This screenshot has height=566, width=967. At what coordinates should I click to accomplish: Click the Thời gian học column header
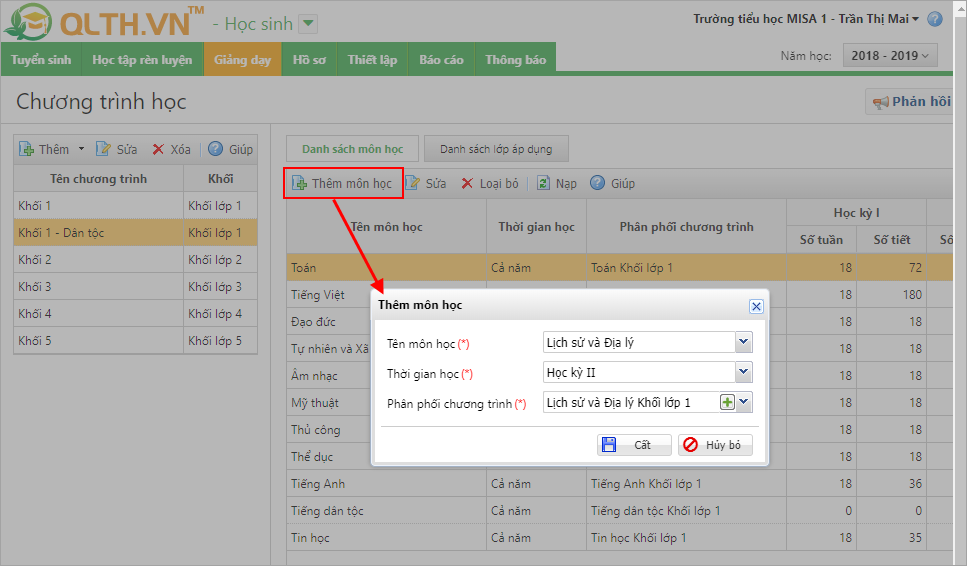point(537,227)
